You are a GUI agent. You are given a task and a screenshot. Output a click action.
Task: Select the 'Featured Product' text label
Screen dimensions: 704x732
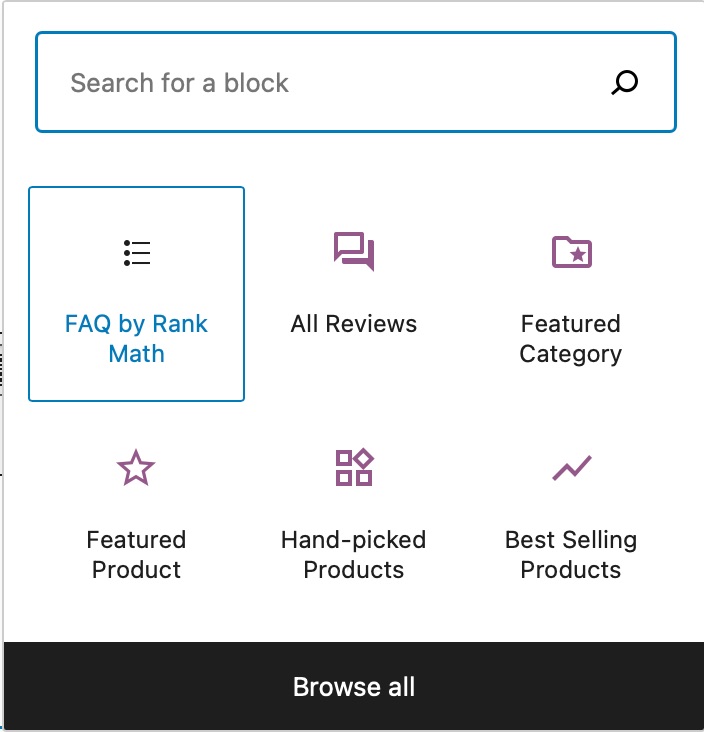click(136, 555)
